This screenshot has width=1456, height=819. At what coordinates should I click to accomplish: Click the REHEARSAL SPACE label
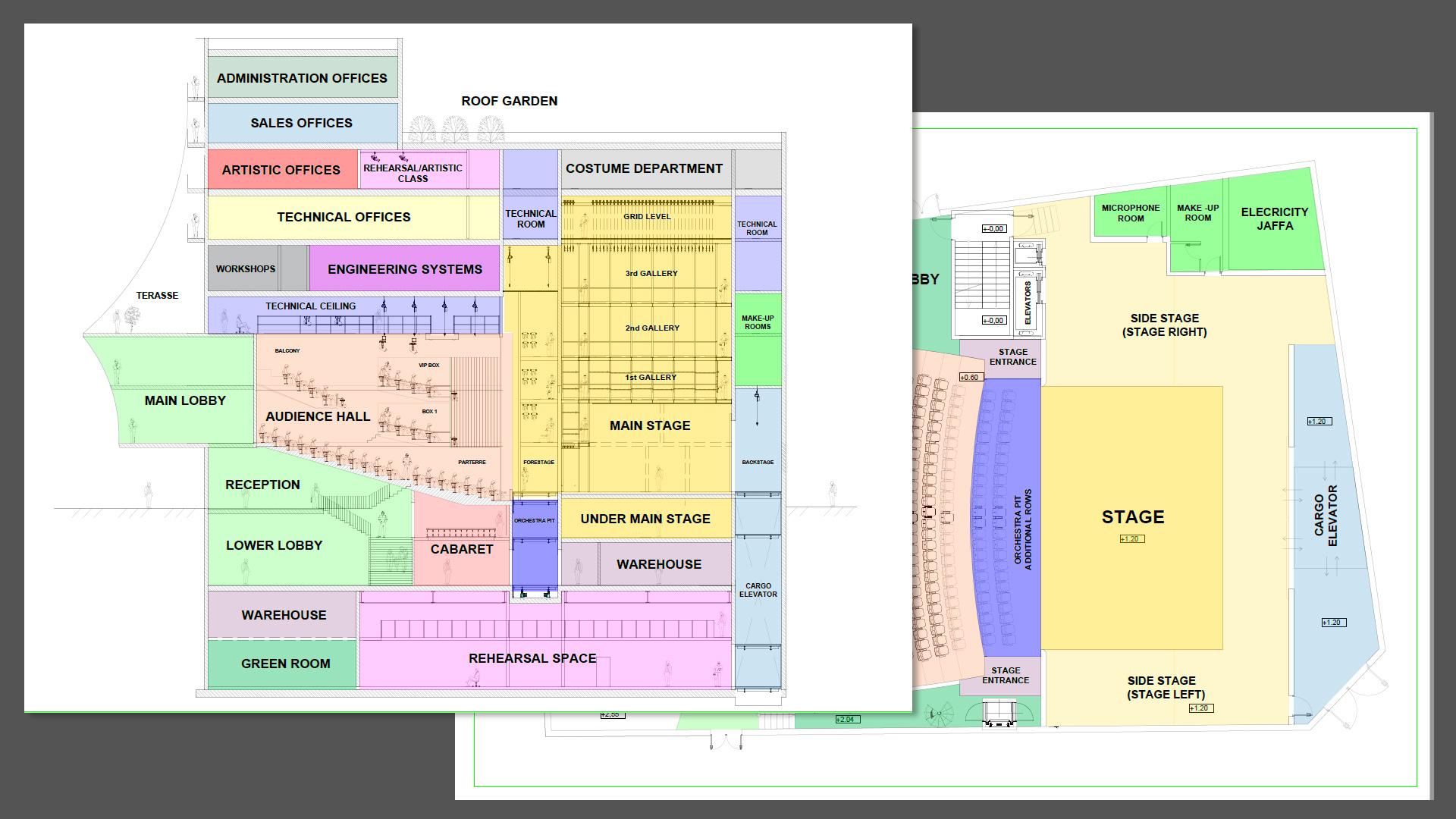pyautogui.click(x=532, y=658)
